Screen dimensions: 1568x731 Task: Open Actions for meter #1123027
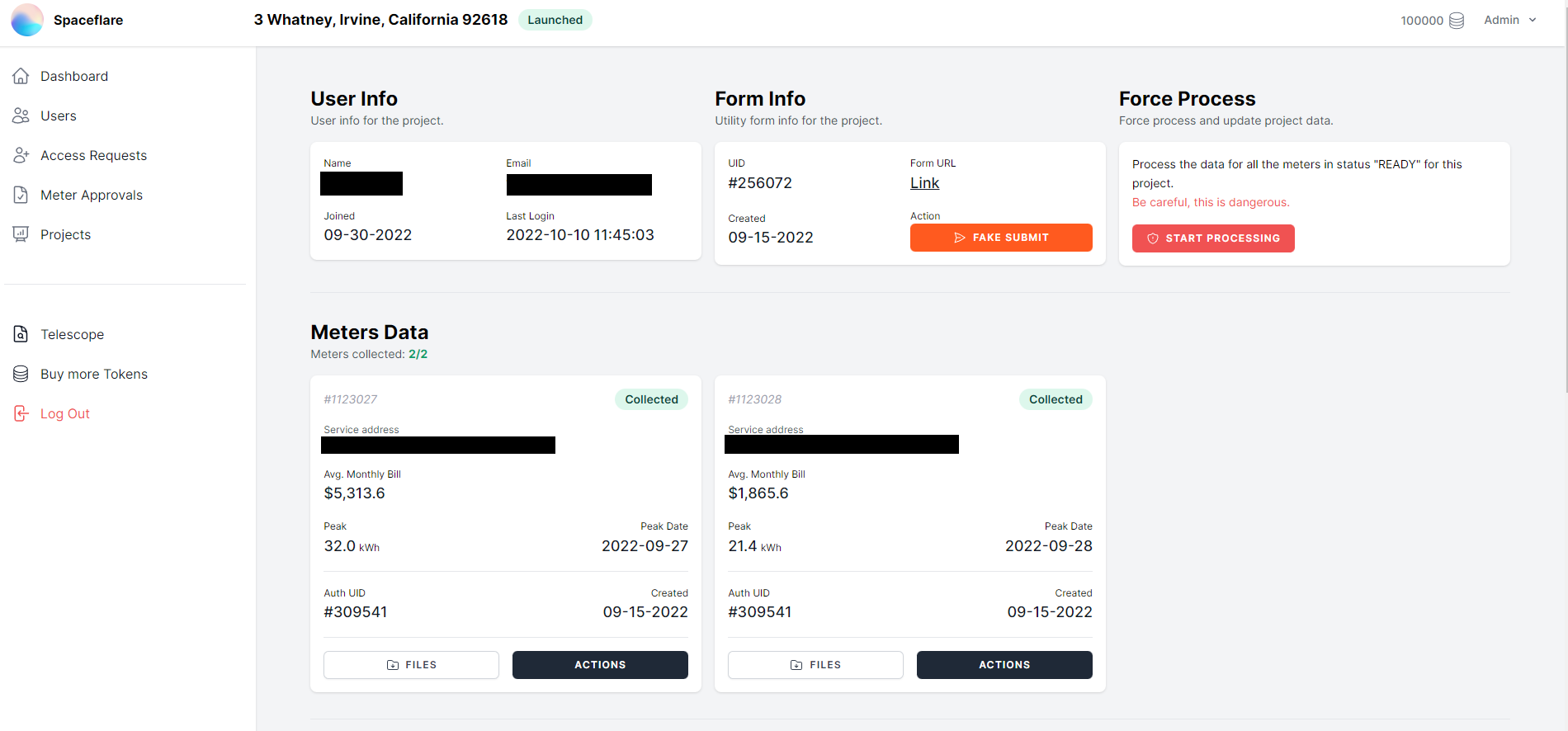point(600,665)
